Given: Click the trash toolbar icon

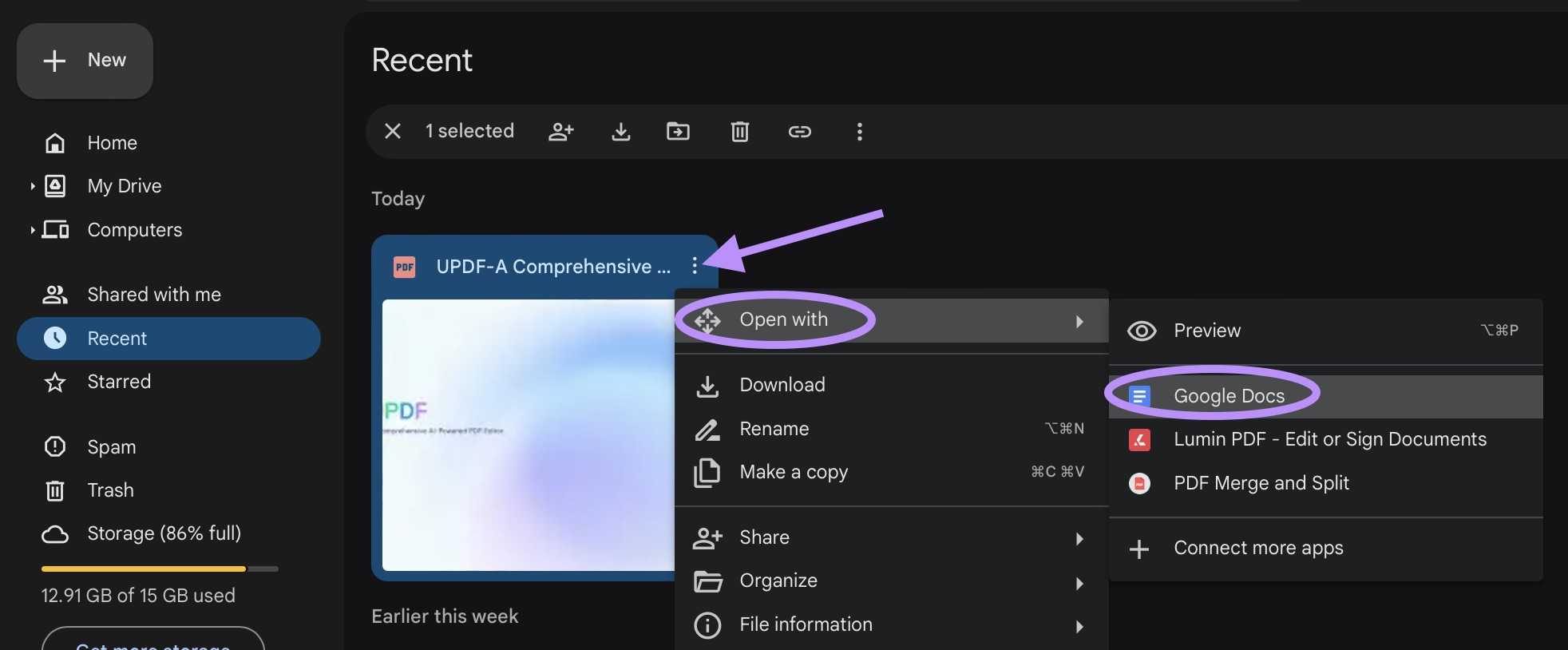Looking at the screenshot, I should click(740, 131).
